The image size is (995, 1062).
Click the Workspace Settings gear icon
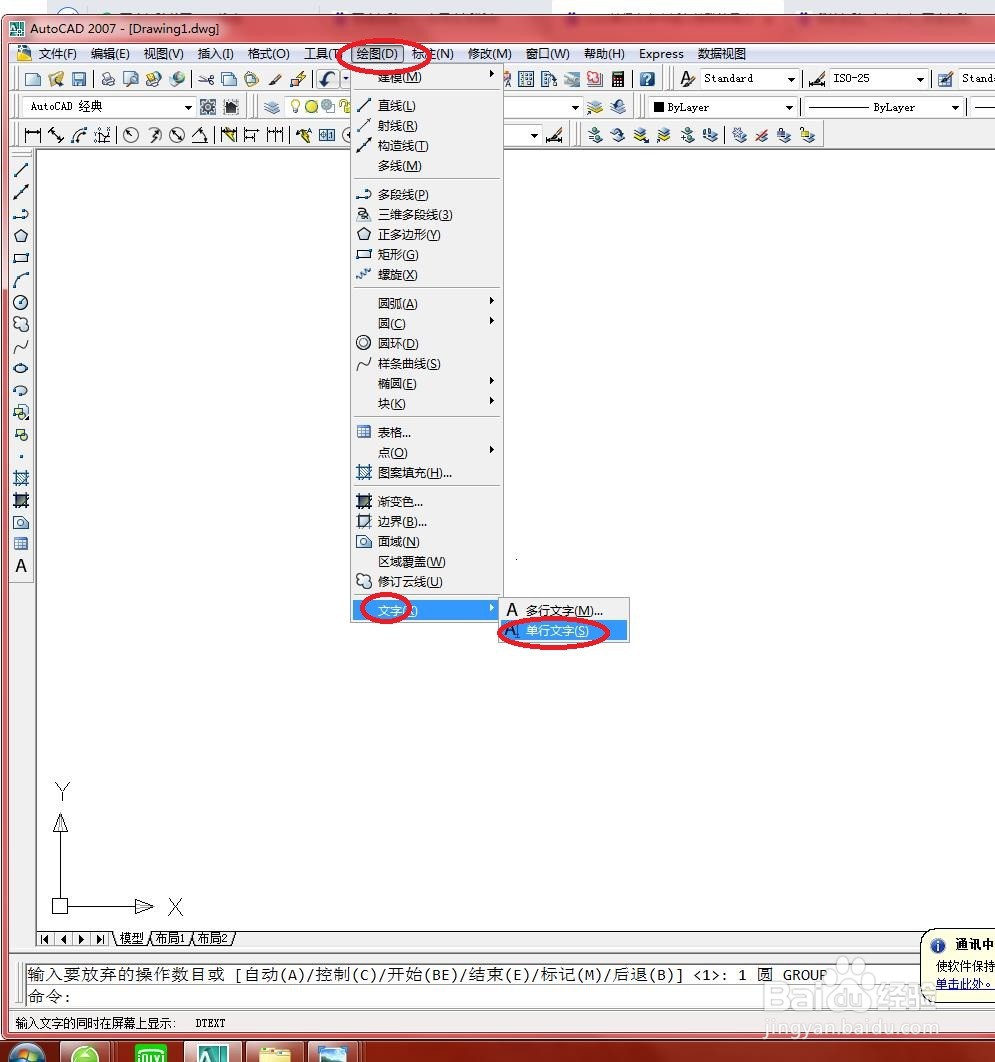pos(208,107)
